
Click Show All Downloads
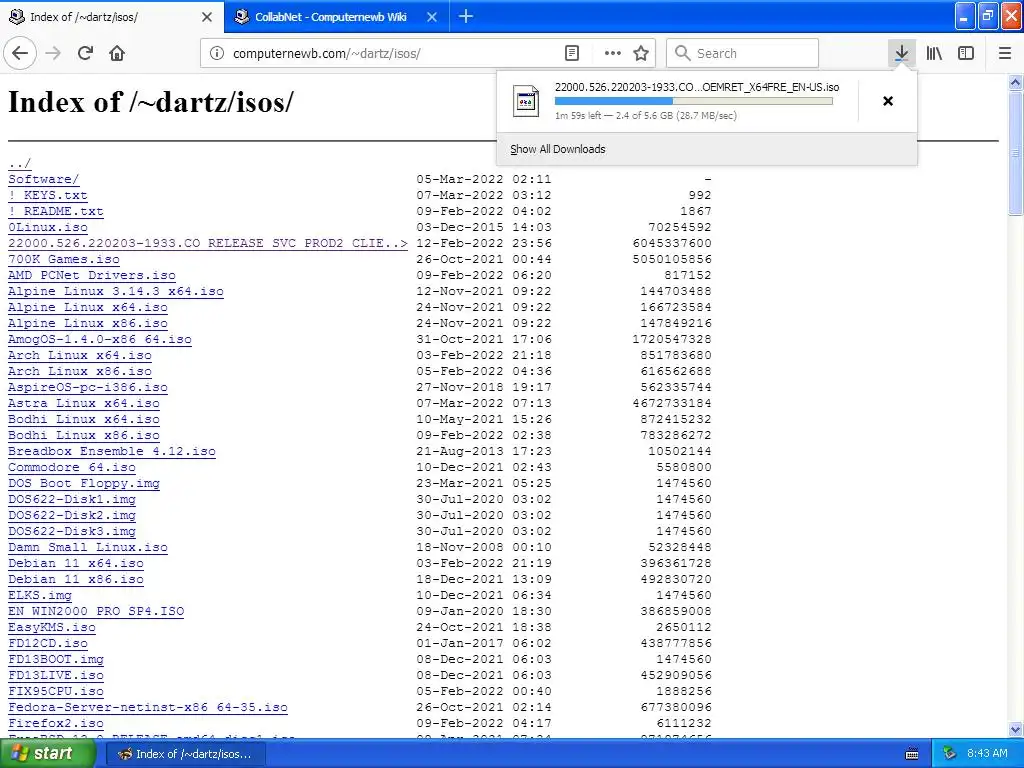click(x=558, y=149)
